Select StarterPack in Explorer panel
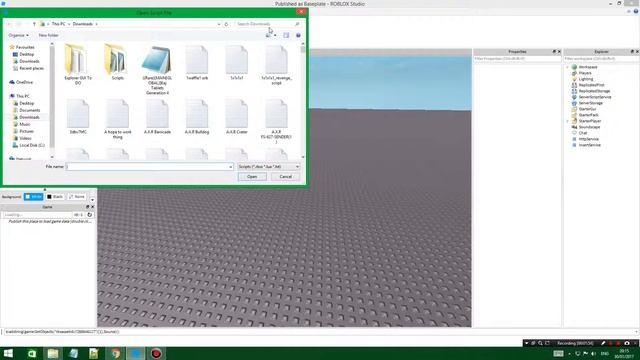Viewport: 640px width, 360px height. tap(588, 115)
